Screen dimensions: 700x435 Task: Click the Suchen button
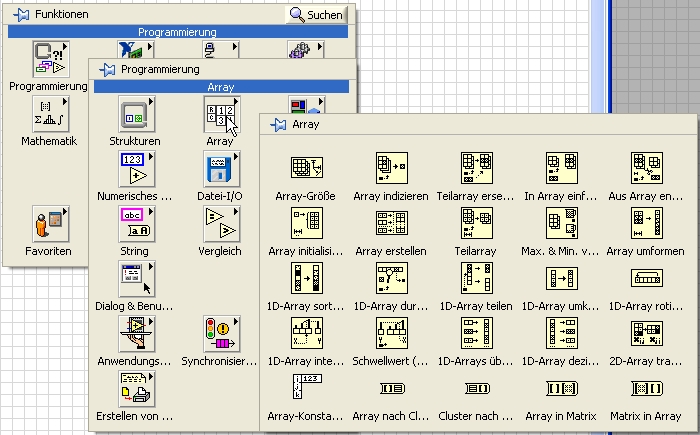click(316, 15)
